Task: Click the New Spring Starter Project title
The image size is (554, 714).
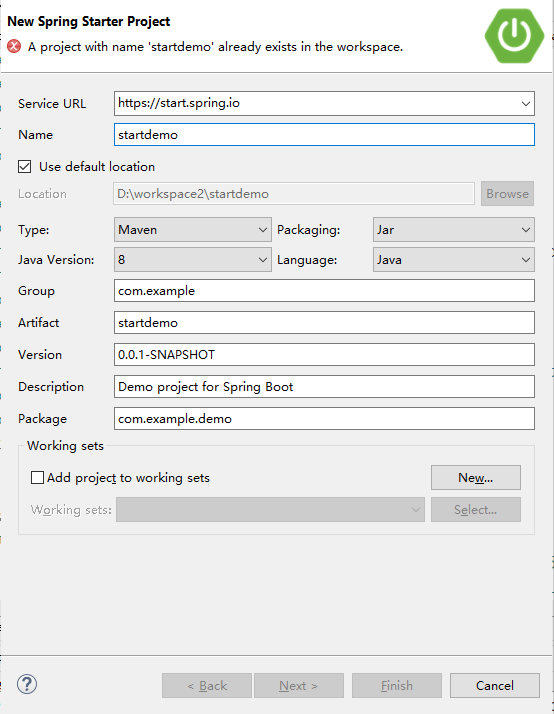Action: pyautogui.click(x=88, y=21)
